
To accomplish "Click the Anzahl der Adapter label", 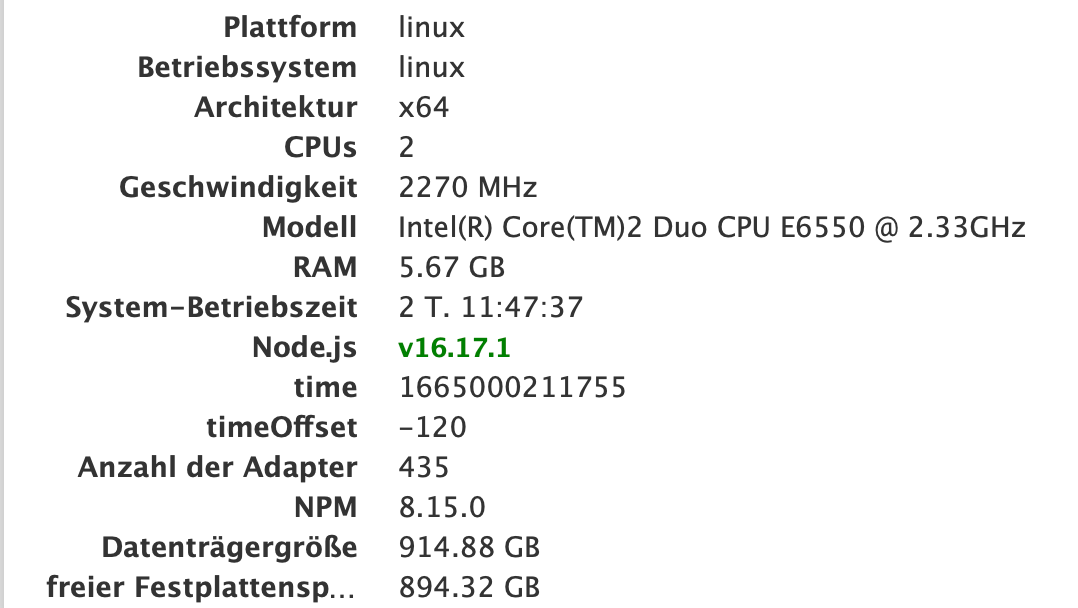I will click(x=217, y=468).
